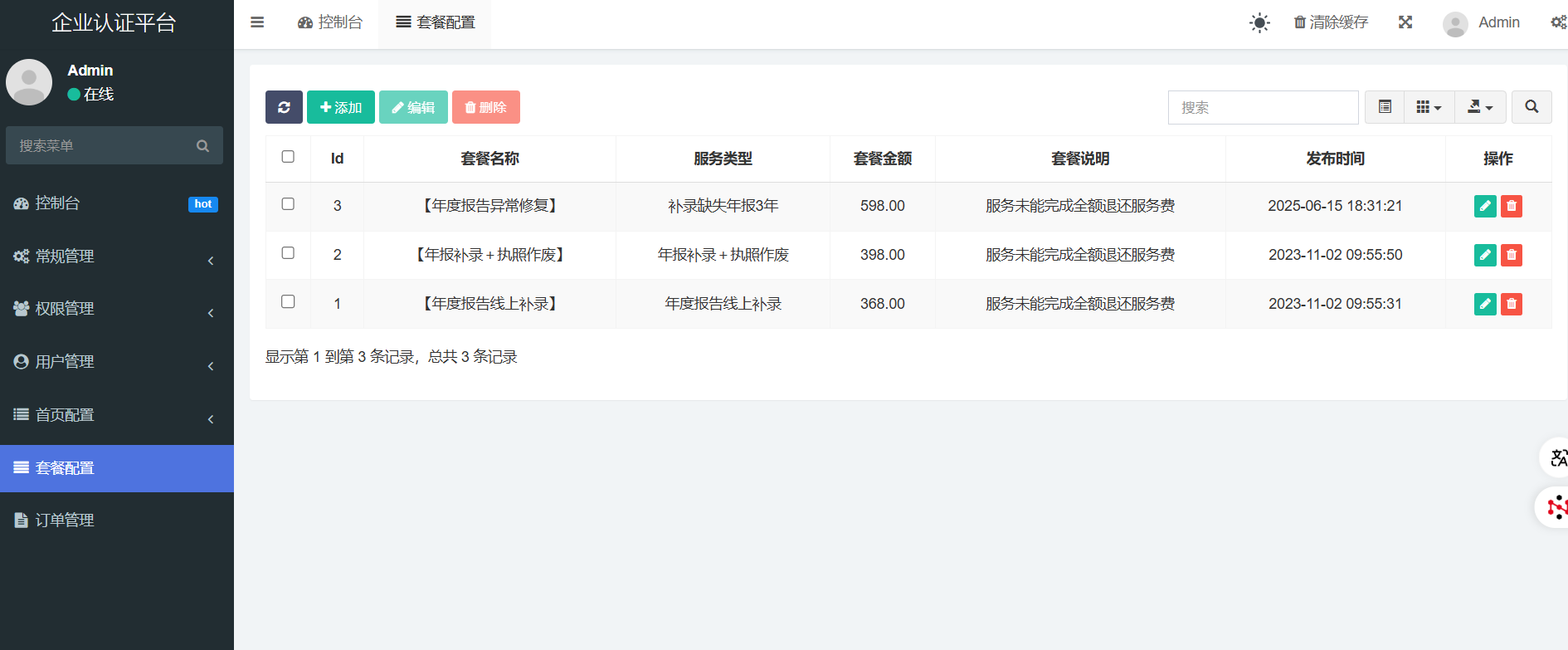Image resolution: width=1568 pixels, height=650 pixels.
Task: Click cell 【年度报告异常修复】
Action: 490,206
